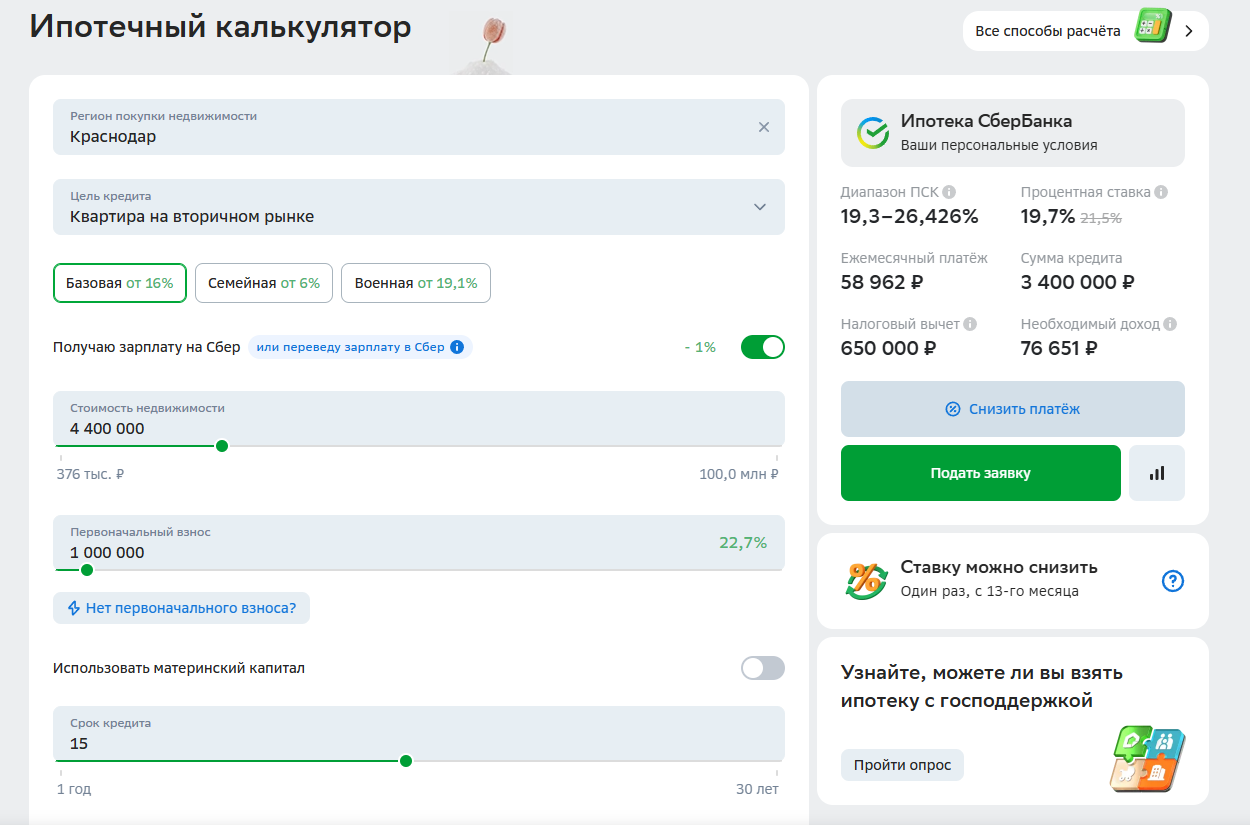Click Нет первоначального взноса? link
Viewport: 1250px width, 825px height.
182,608
